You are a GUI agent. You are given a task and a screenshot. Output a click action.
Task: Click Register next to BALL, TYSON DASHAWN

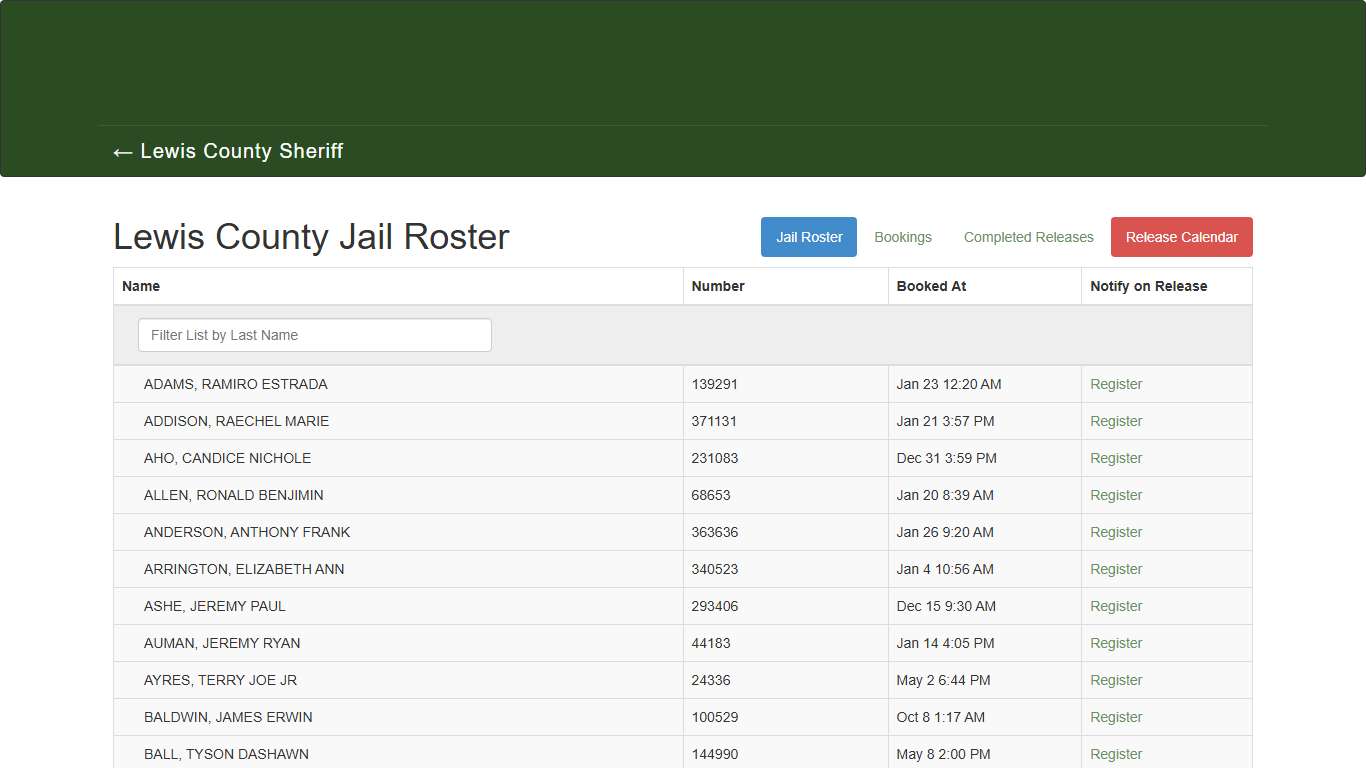click(x=1116, y=754)
